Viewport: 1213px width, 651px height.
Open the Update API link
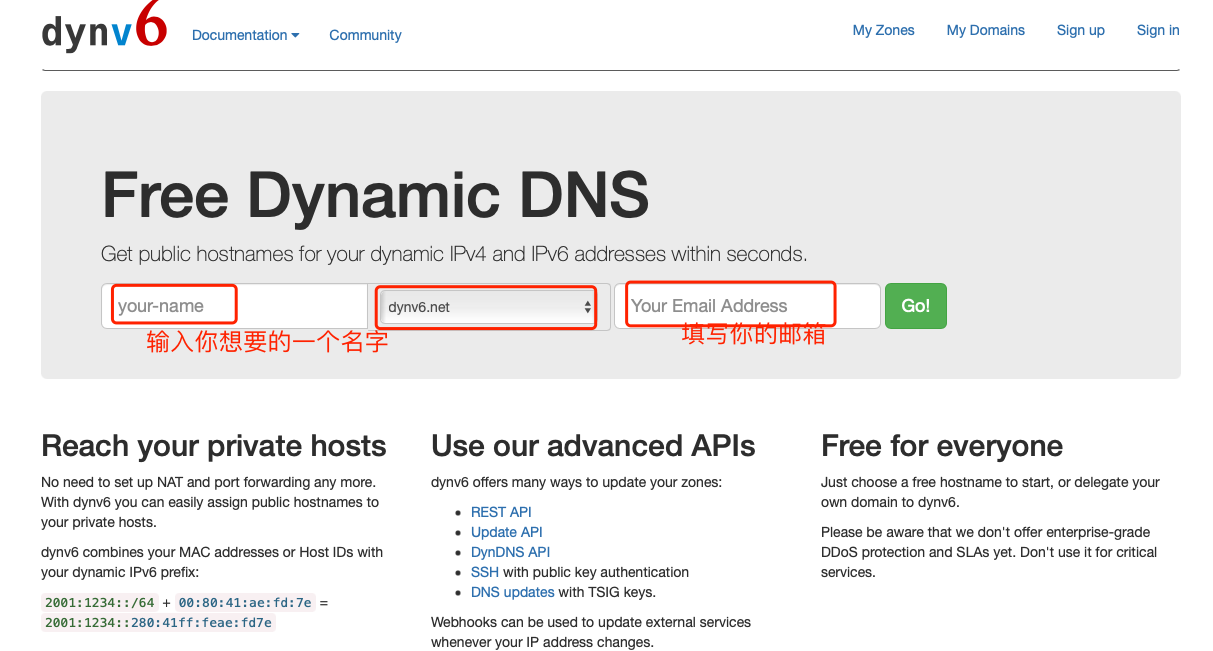pyautogui.click(x=507, y=532)
